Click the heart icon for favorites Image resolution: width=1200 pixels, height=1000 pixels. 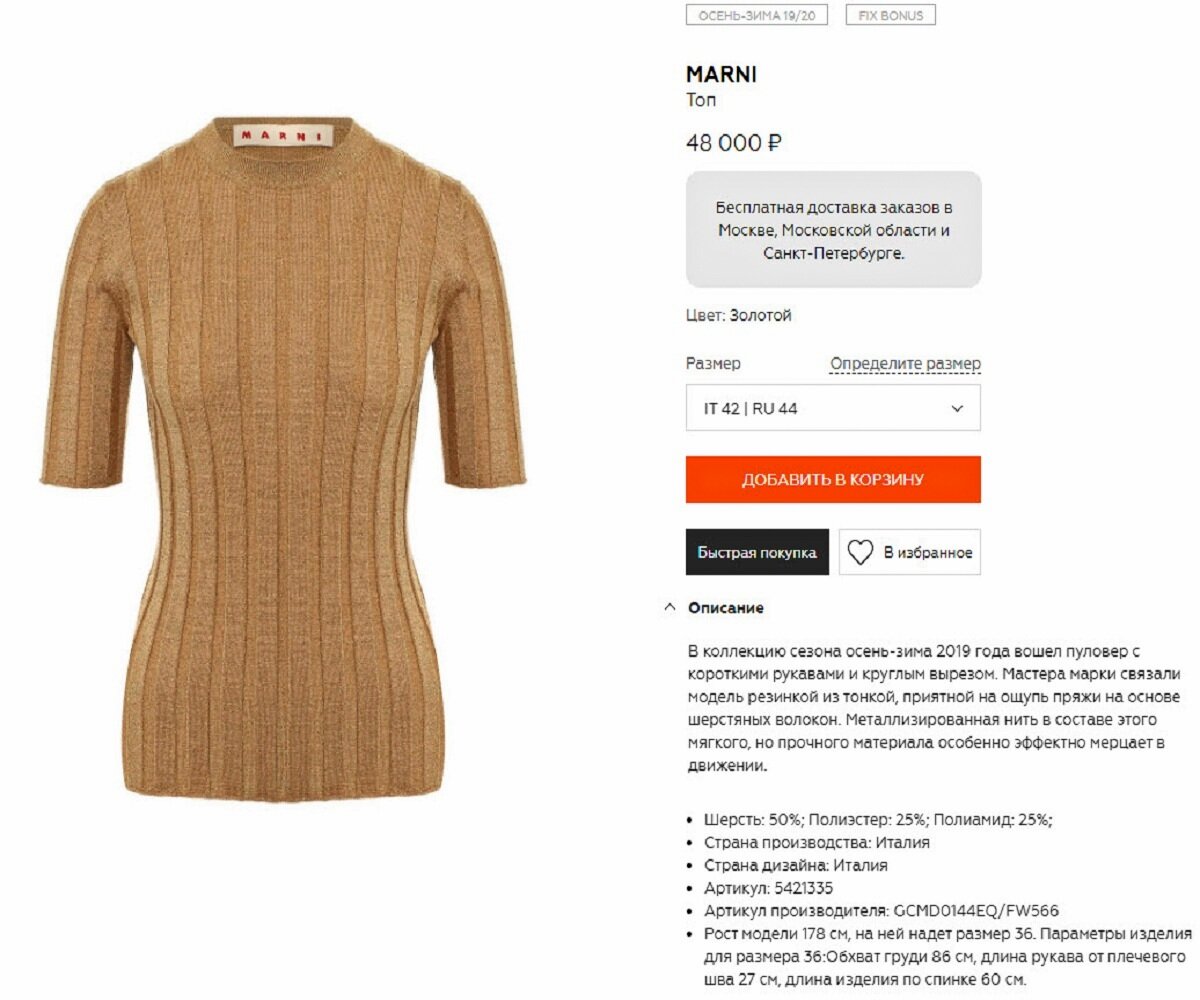860,552
